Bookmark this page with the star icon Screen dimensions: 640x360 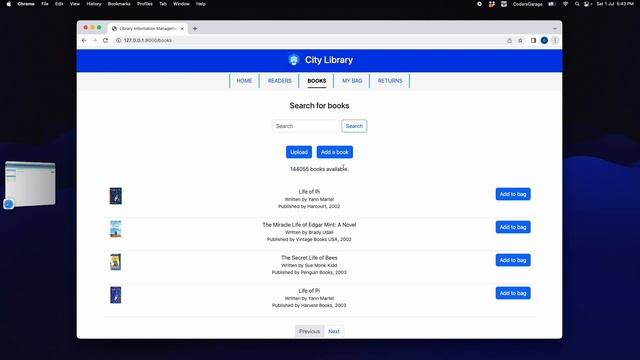(520, 40)
